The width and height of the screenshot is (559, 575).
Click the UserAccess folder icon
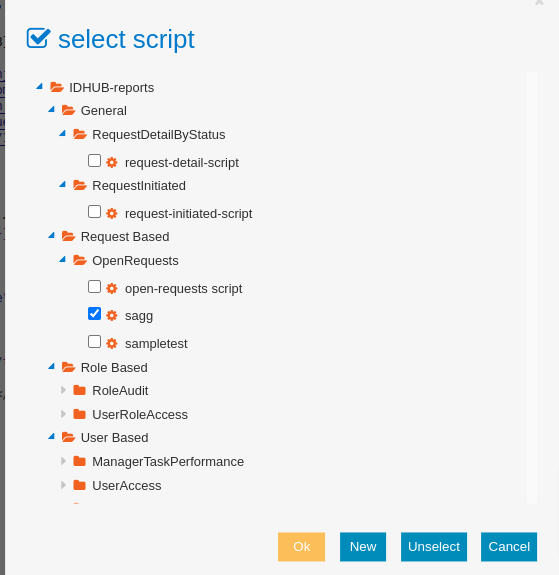79,485
